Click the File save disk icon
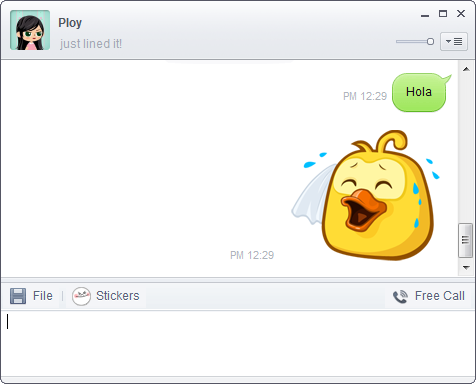Viewport: 476px width, 384px height. (18, 296)
